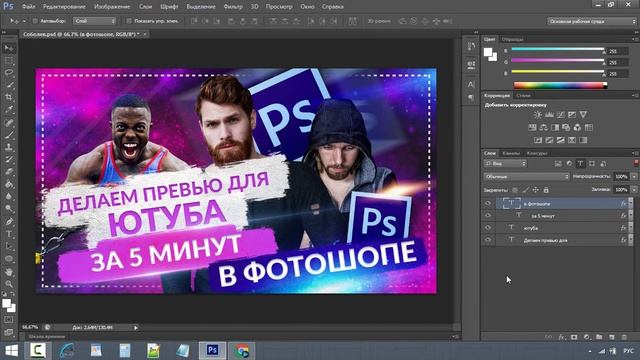
Task: Select the Move tool in the toolbox
Action: (9, 48)
